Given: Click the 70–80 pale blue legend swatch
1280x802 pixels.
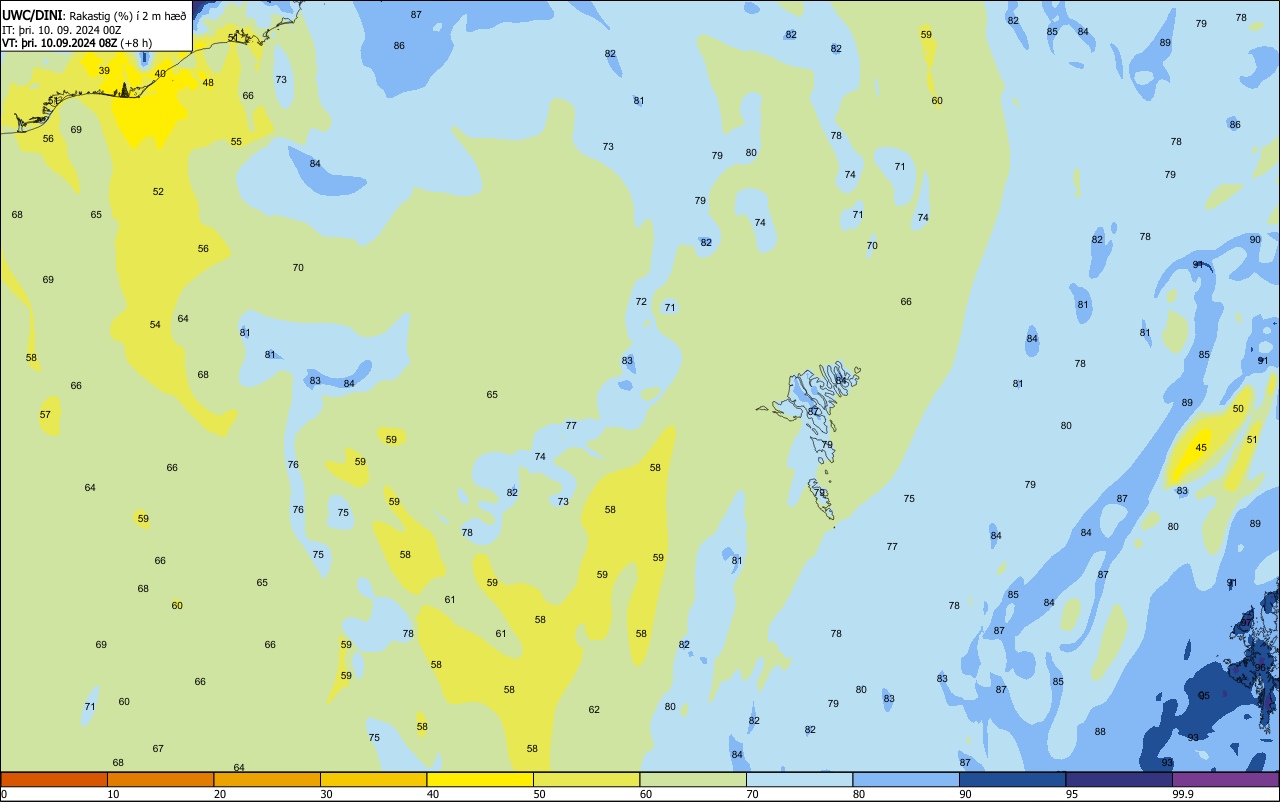Looking at the screenshot, I should (x=799, y=779).
